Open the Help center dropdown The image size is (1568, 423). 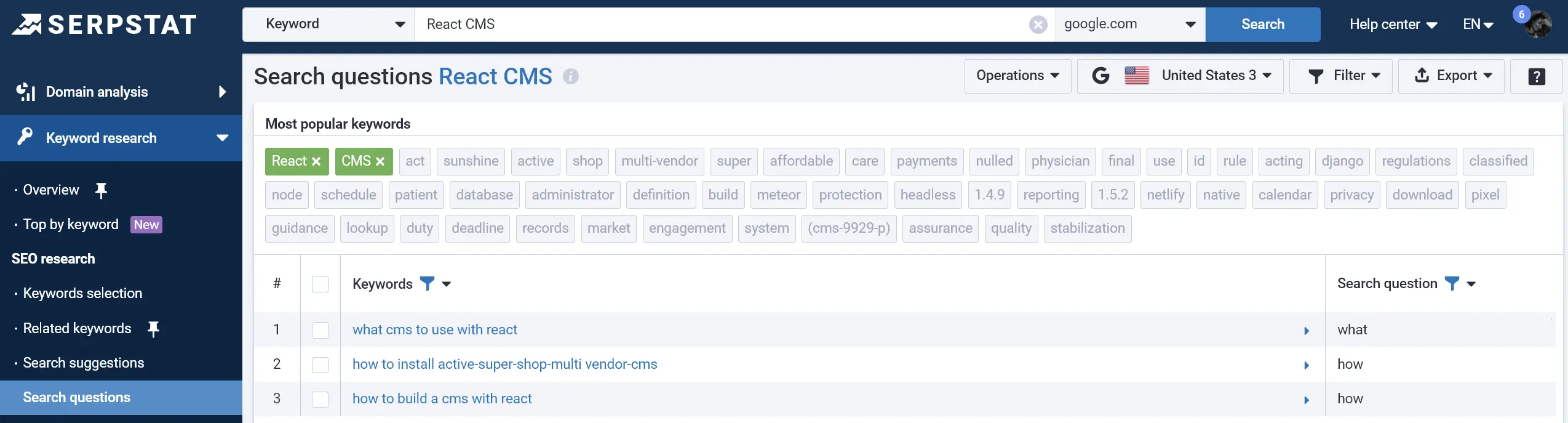[x=1393, y=25]
